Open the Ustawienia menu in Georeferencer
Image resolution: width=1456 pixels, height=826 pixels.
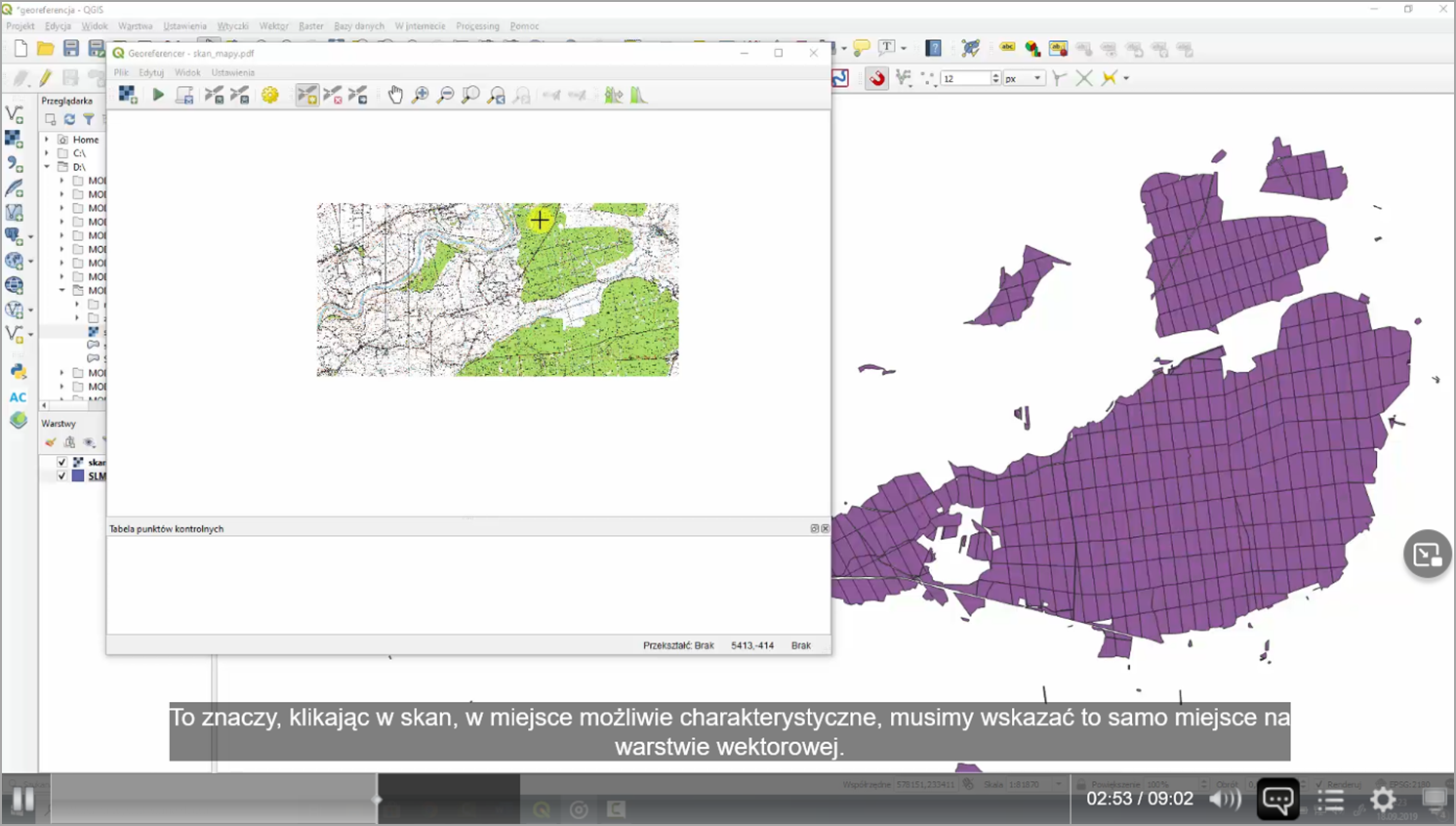pyautogui.click(x=232, y=72)
